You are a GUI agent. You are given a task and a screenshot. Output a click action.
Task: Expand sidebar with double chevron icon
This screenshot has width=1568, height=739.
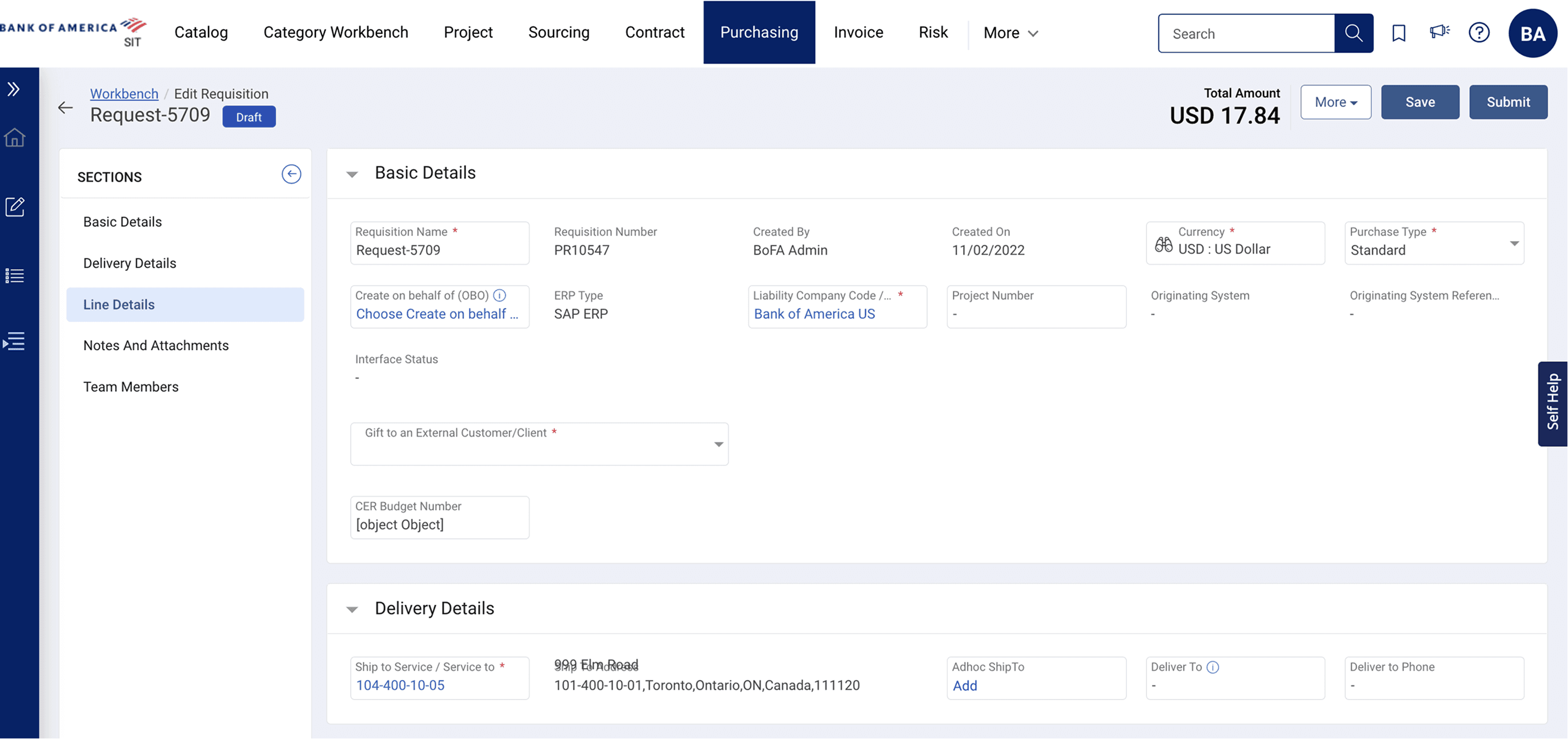pos(14,90)
